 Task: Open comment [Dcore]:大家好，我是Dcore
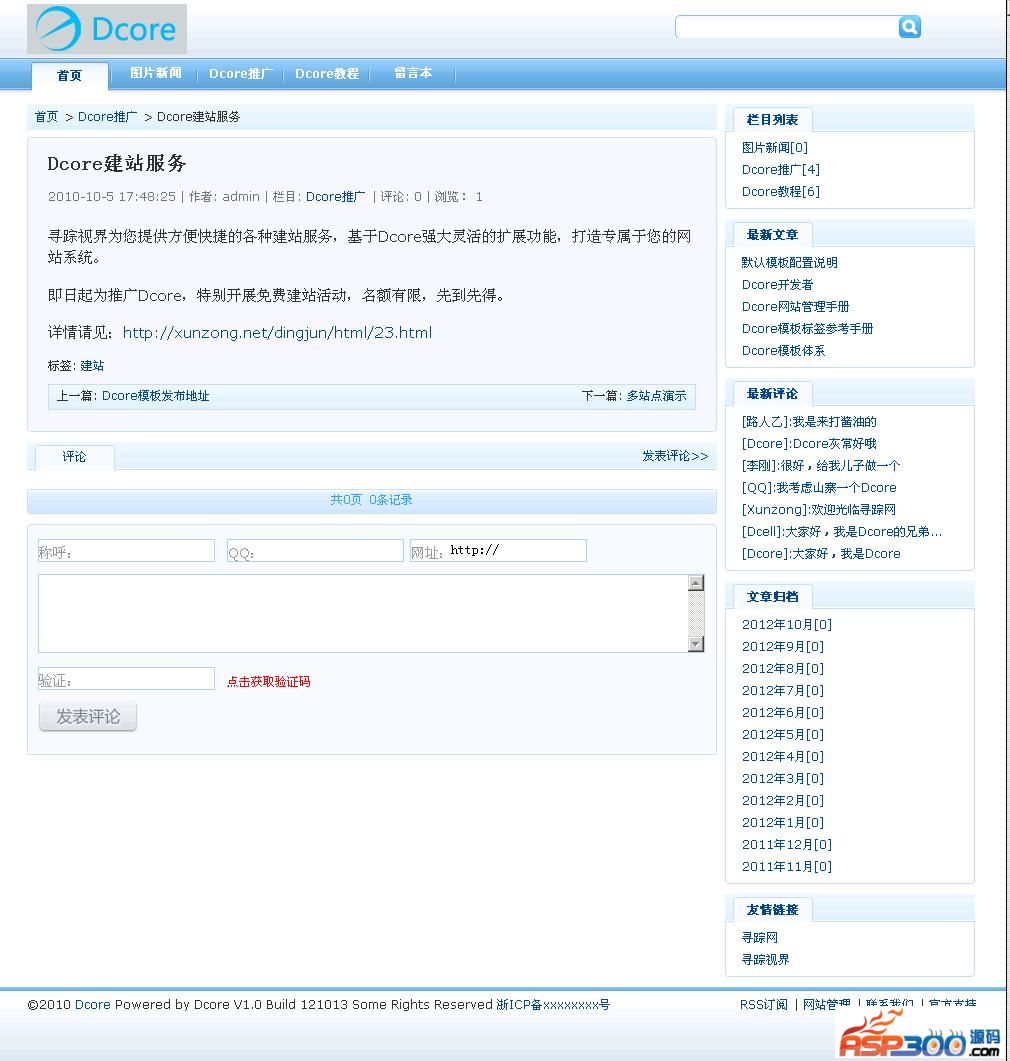click(x=821, y=554)
